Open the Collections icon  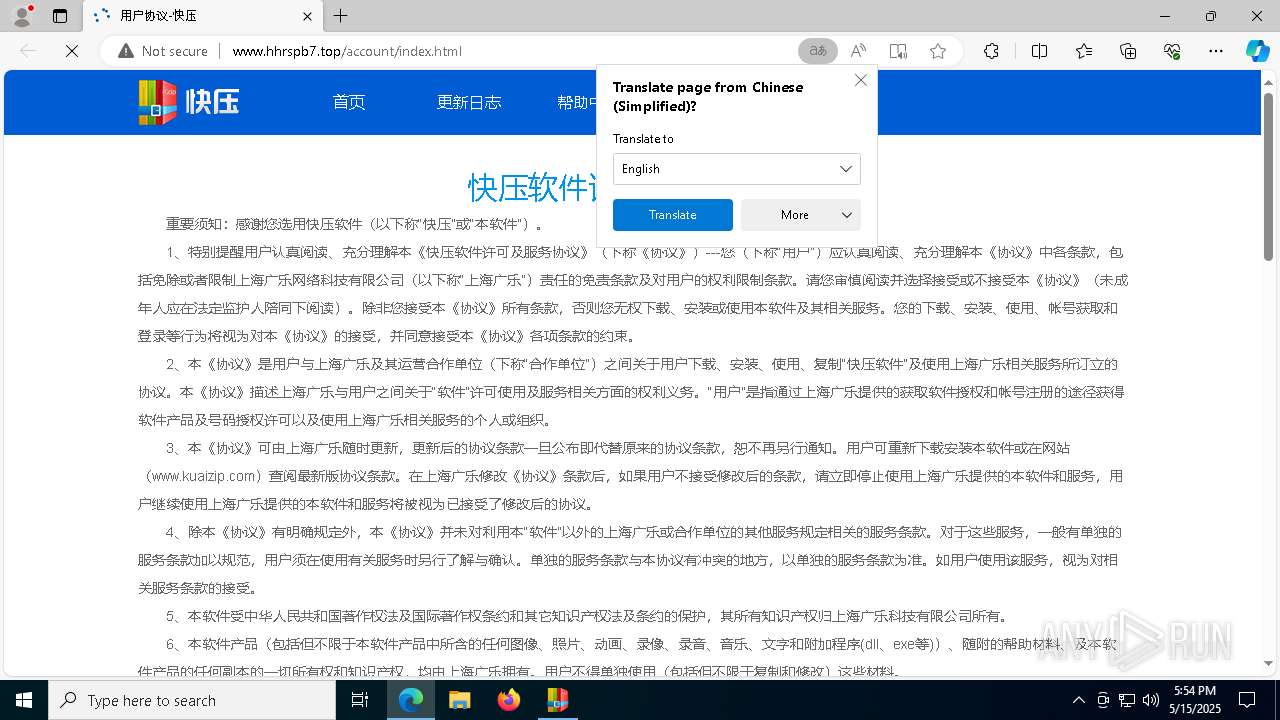(1128, 51)
